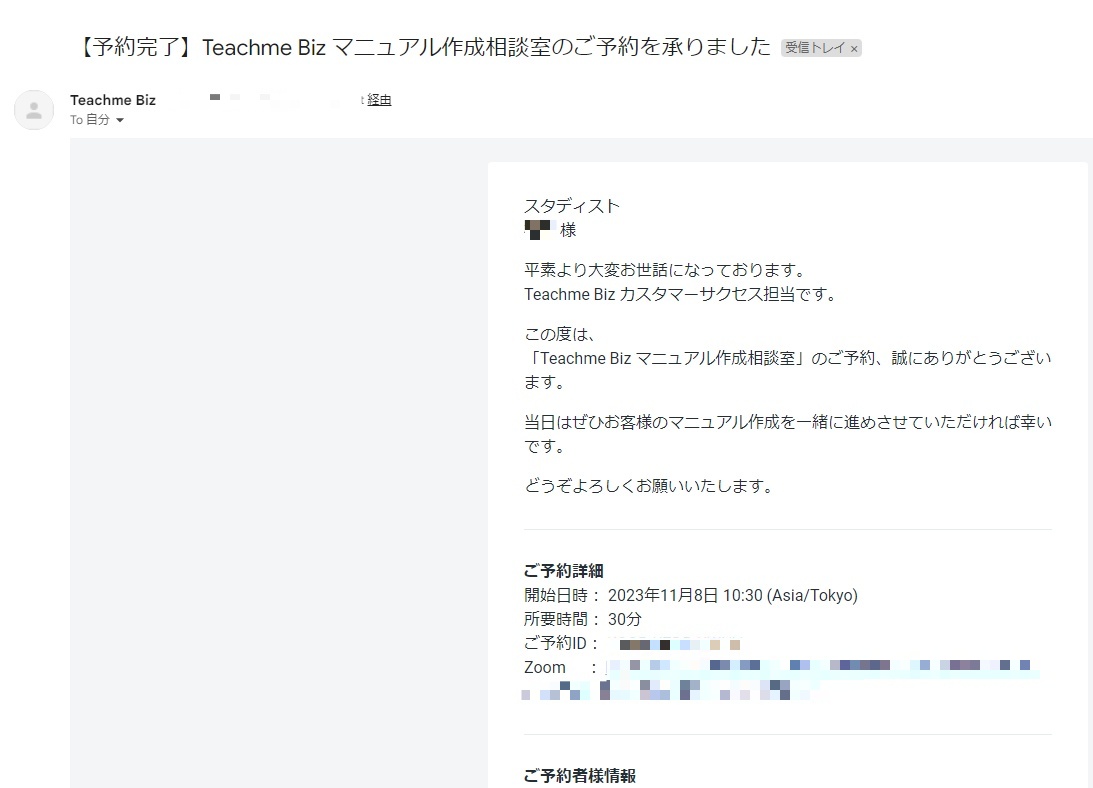Image resolution: width=1093 pixels, height=788 pixels.
Task: Remove the 受信トレイ label with its x
Action: tap(854, 48)
